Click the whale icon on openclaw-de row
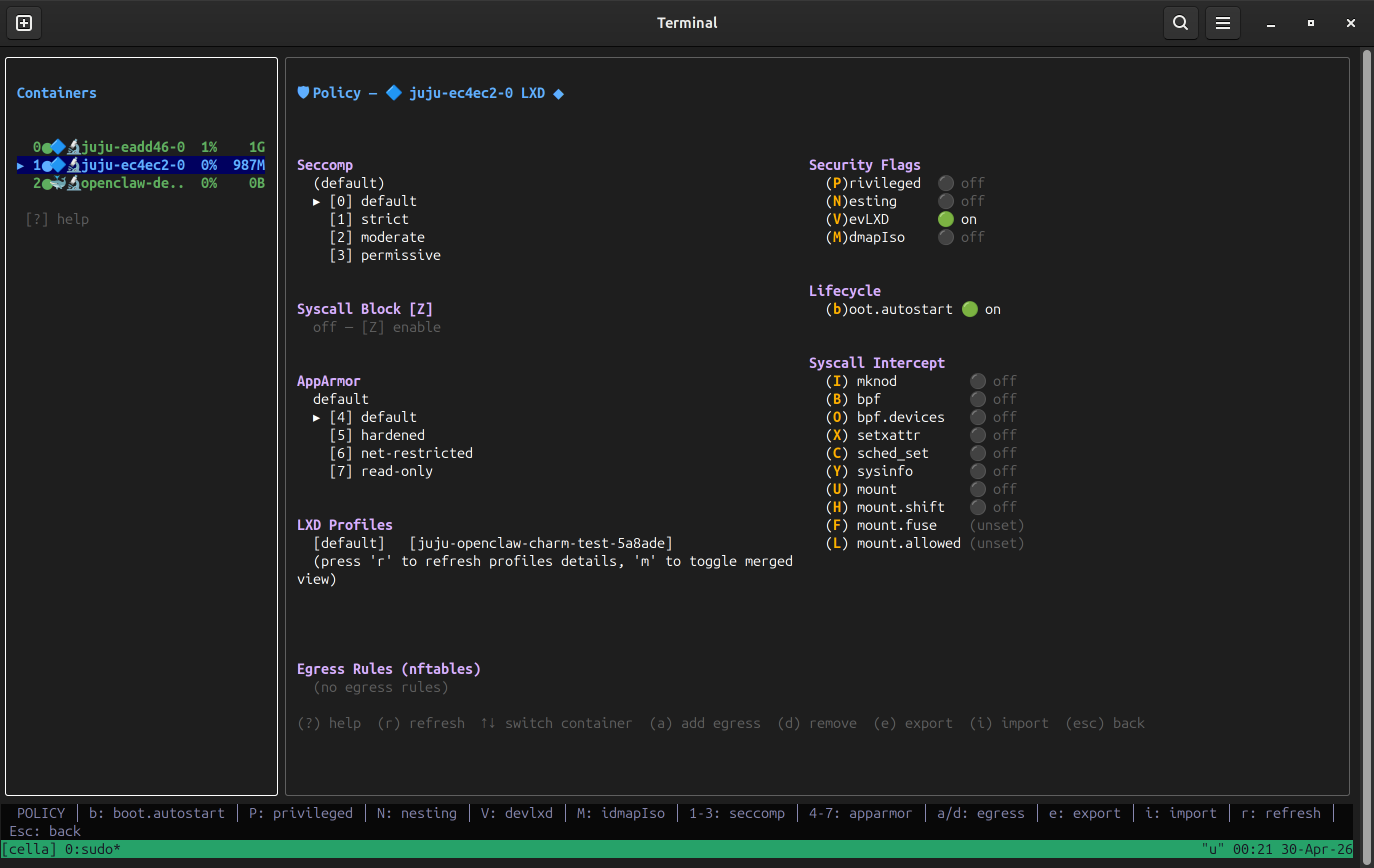 point(58,183)
